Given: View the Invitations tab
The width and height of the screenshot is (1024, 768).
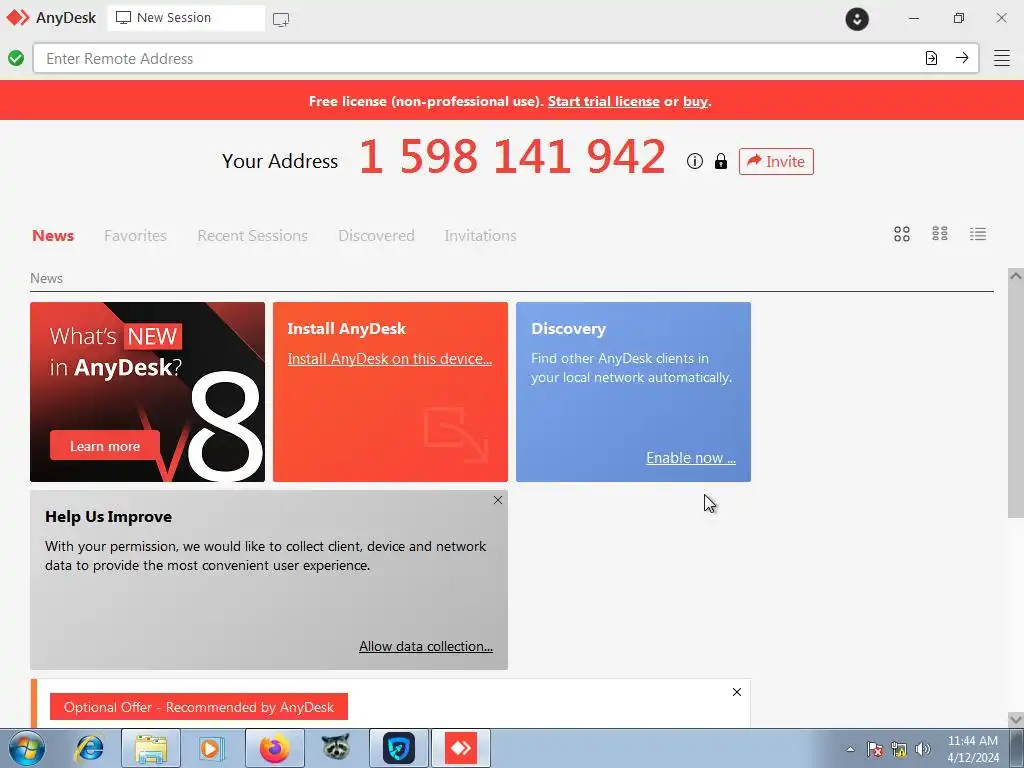Looking at the screenshot, I should click(x=480, y=236).
